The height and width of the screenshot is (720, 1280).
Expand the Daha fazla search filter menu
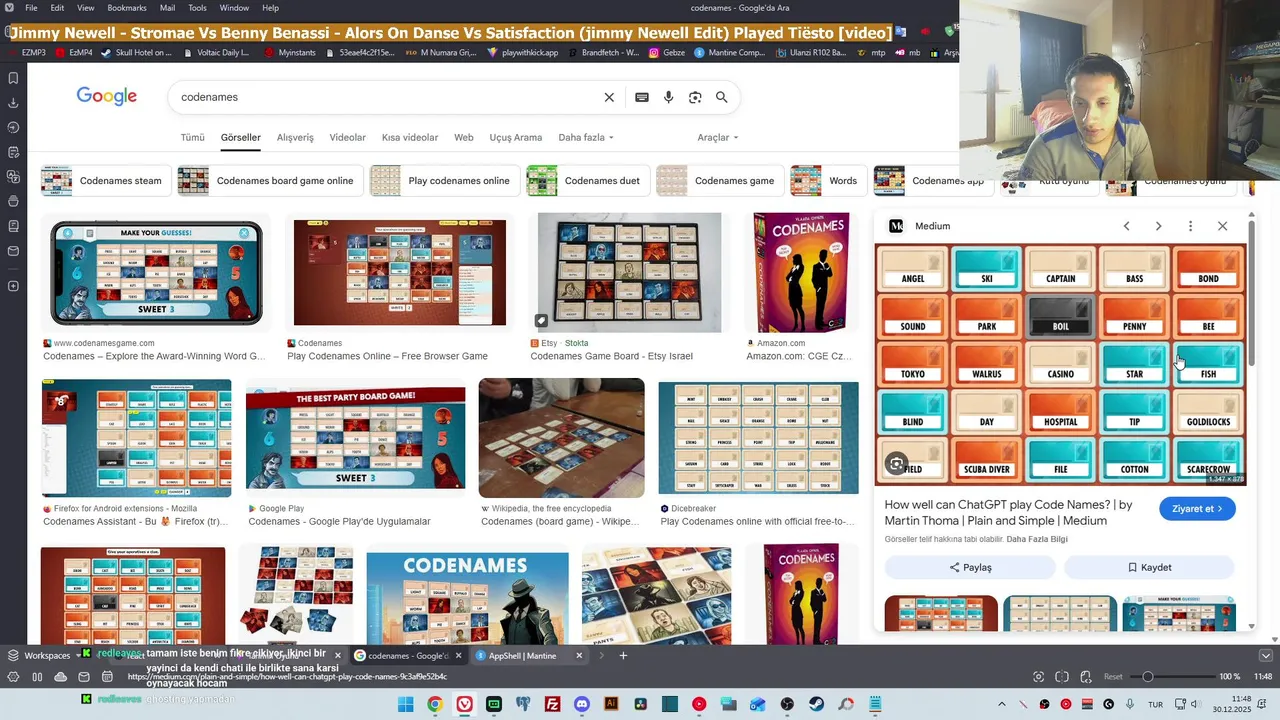point(586,137)
